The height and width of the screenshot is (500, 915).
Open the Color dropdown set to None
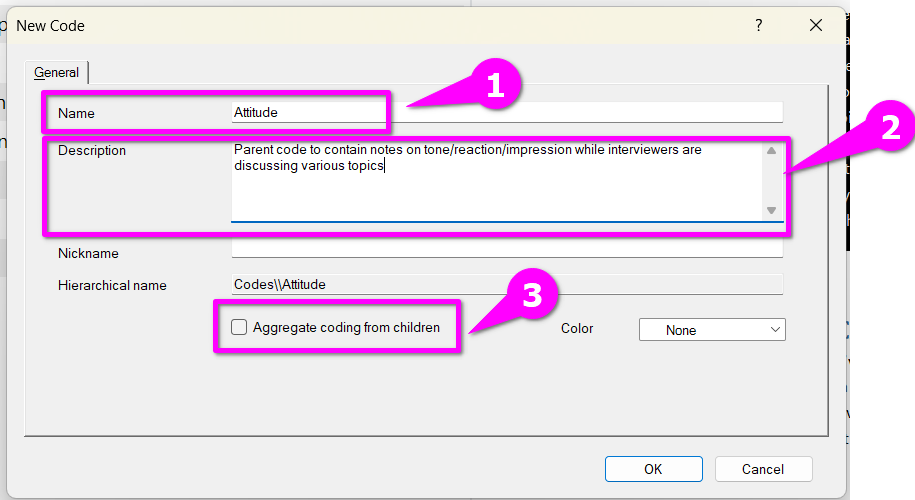click(x=711, y=330)
